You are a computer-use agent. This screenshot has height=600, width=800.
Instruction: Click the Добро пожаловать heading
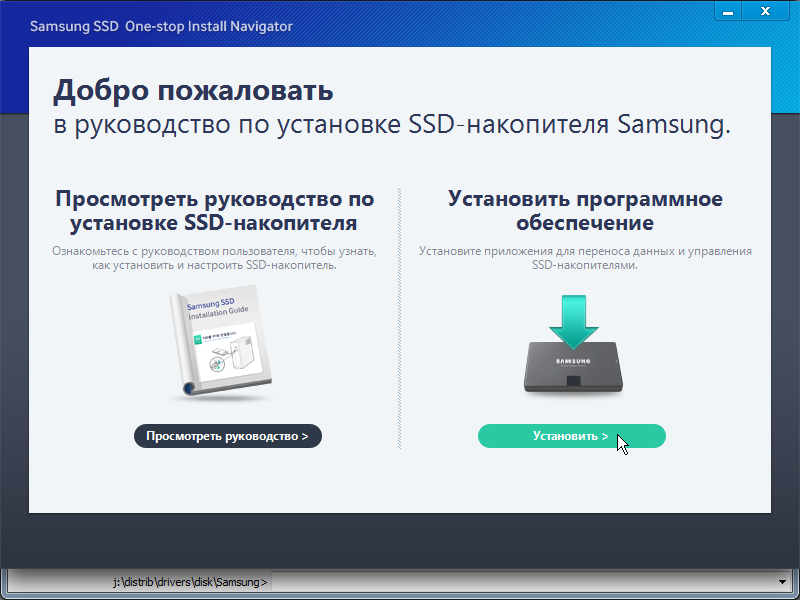coord(193,91)
